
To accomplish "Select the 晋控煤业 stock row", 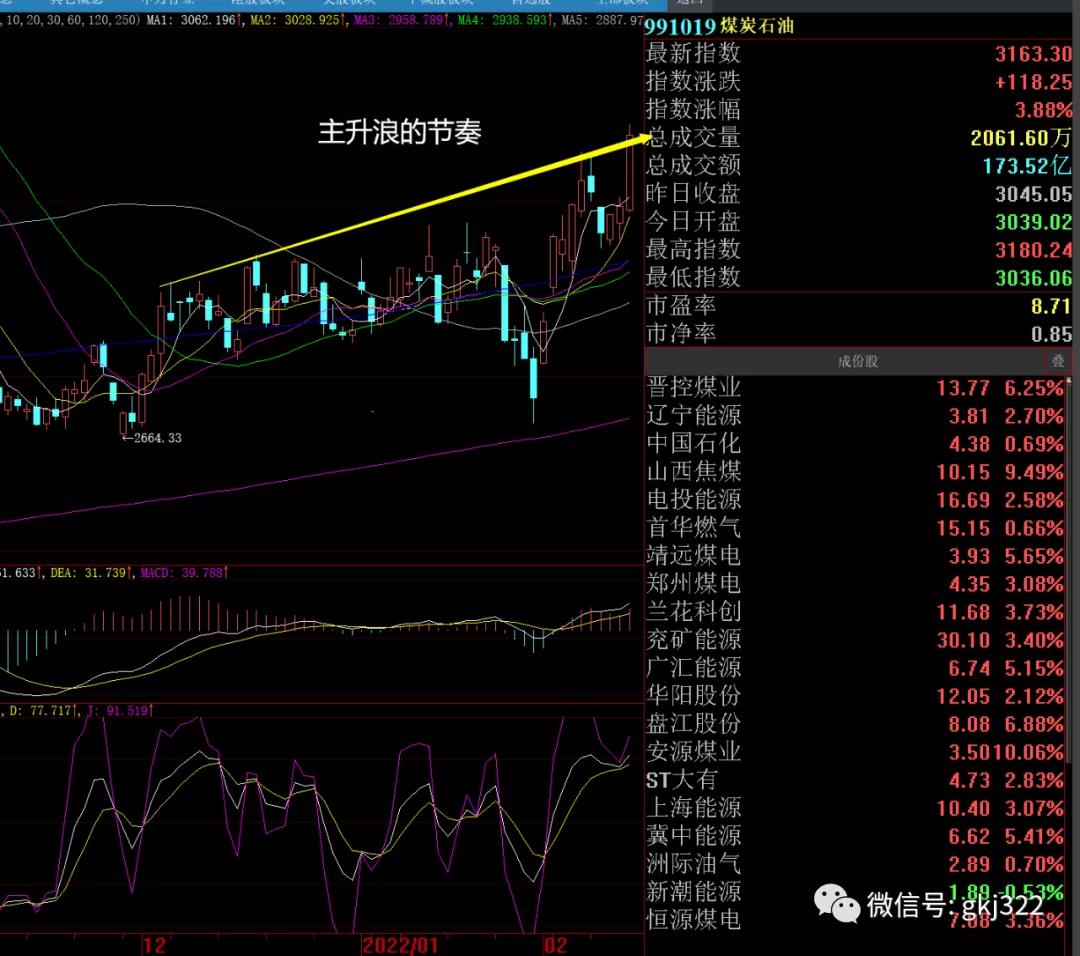I will coord(855,388).
